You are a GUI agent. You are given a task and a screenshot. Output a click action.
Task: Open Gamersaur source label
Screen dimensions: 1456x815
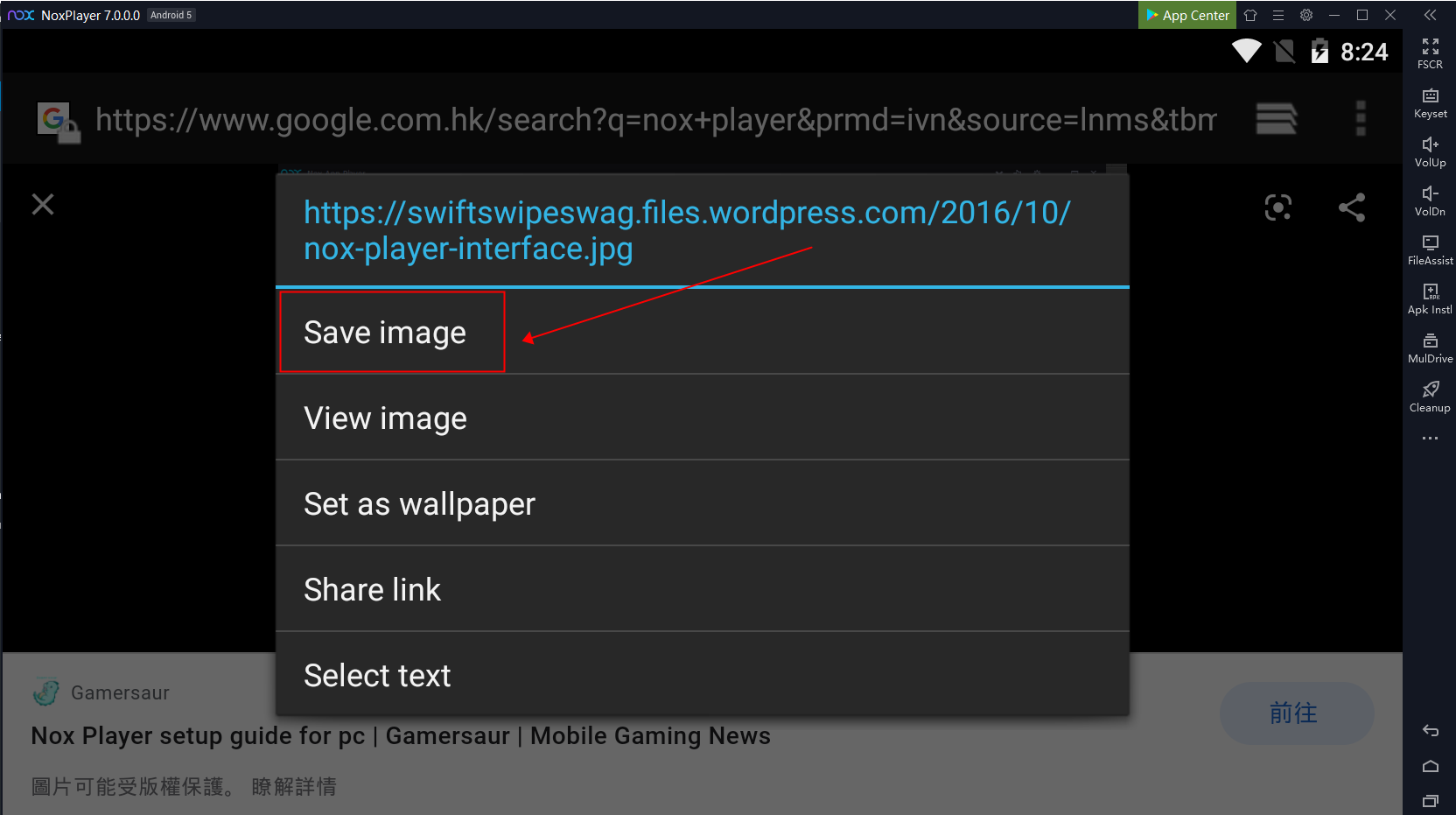tap(120, 692)
